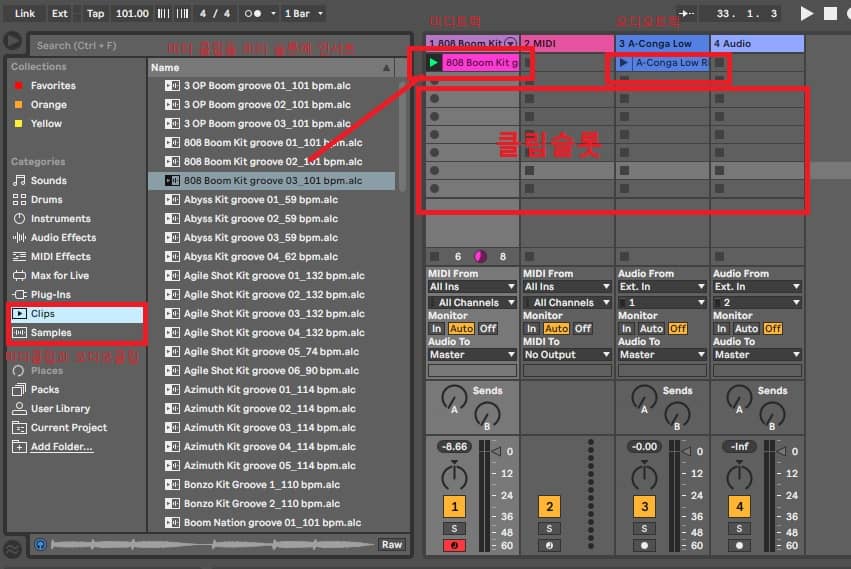Viewport: 851px width, 569px height.
Task: Open Plug-Ins category
Action: (50, 295)
